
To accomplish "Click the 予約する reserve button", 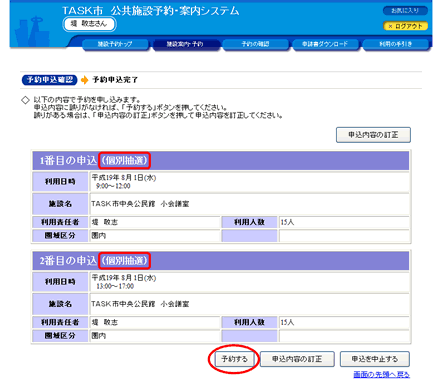I will coord(234,359).
